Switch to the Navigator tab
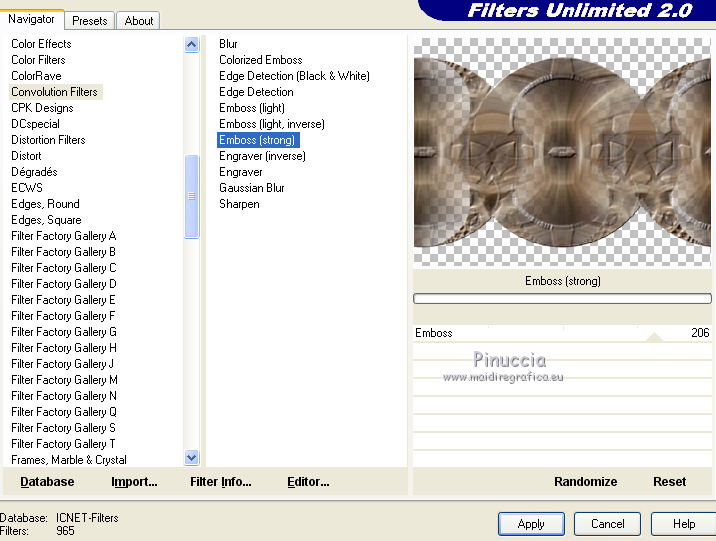The width and height of the screenshot is (716, 541). 32,19
